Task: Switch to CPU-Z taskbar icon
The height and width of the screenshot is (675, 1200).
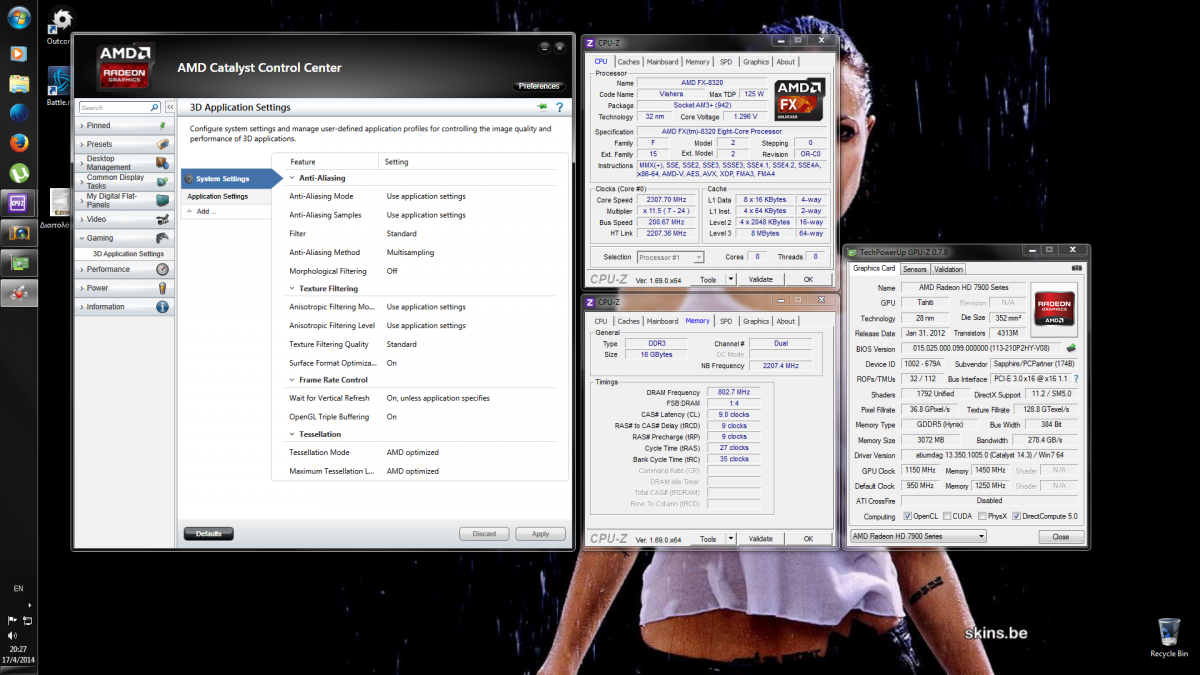Action: [x=18, y=203]
